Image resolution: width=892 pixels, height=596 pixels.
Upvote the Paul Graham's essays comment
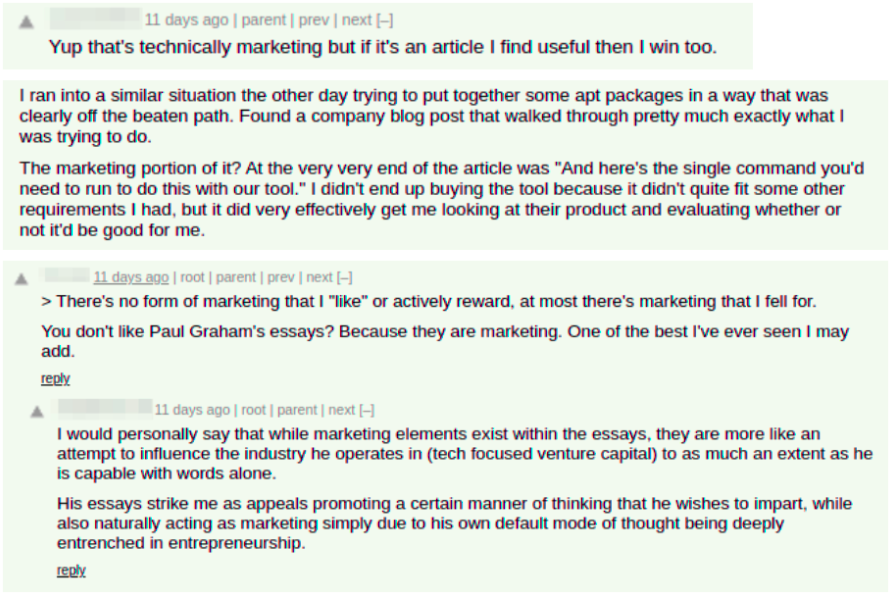tap(22, 279)
